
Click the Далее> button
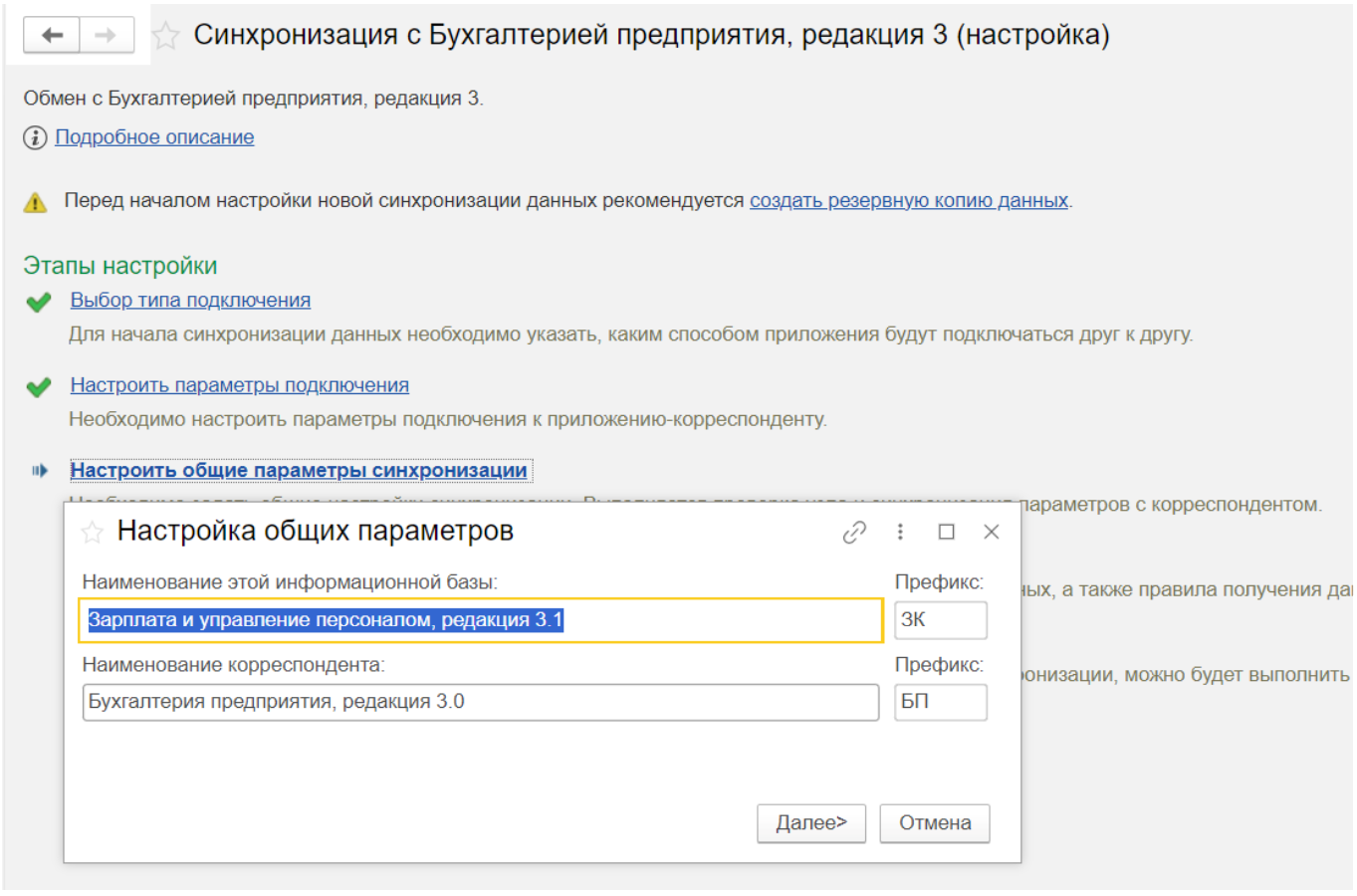[810, 823]
